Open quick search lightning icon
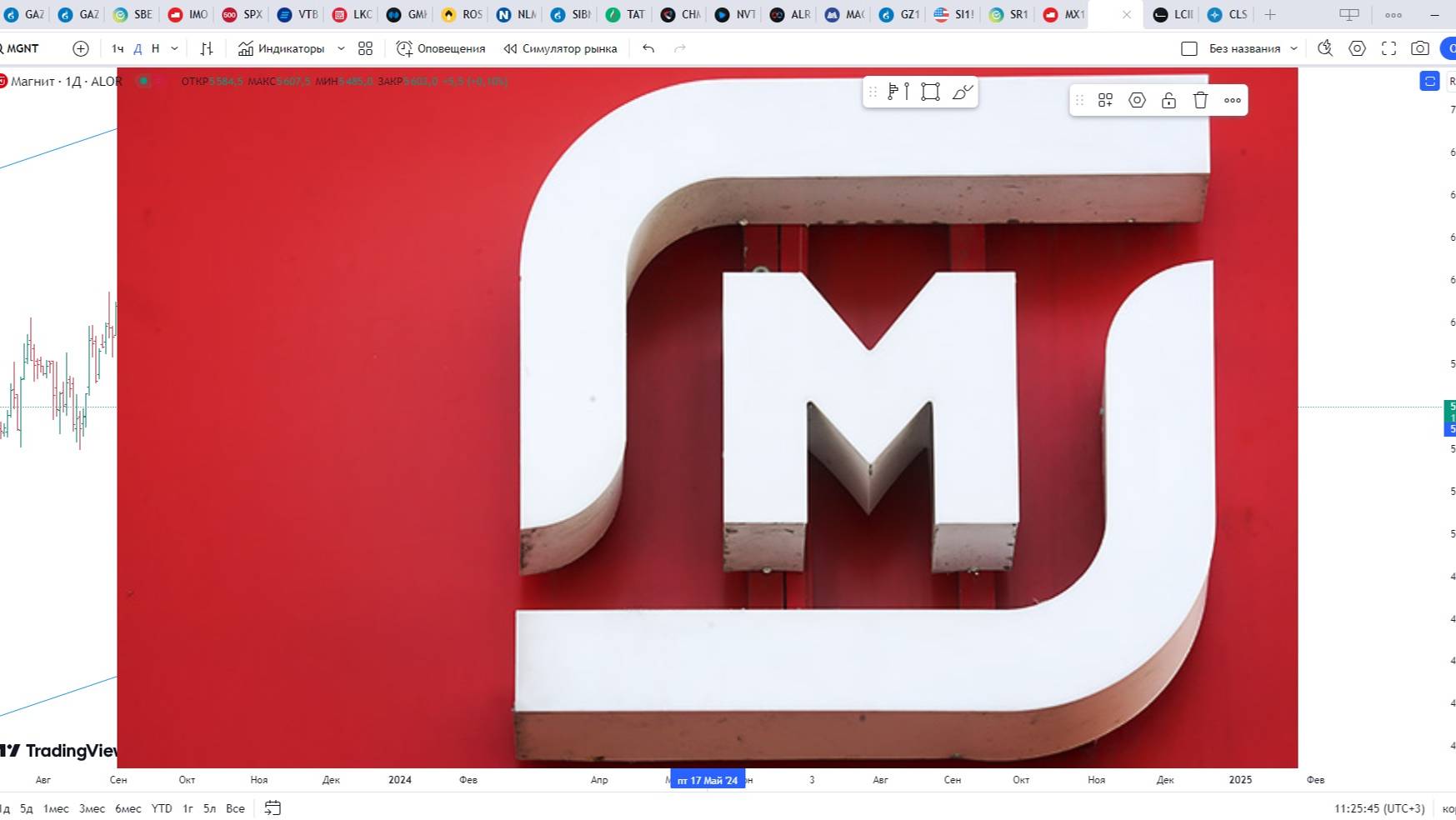 tap(1325, 48)
